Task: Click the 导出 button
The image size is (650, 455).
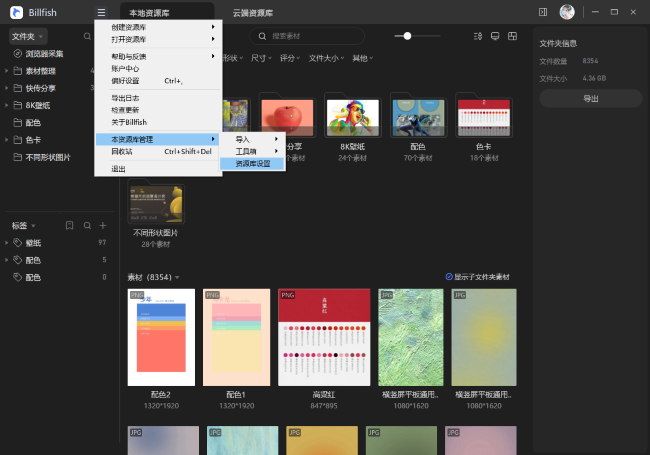Action: pyautogui.click(x=590, y=99)
